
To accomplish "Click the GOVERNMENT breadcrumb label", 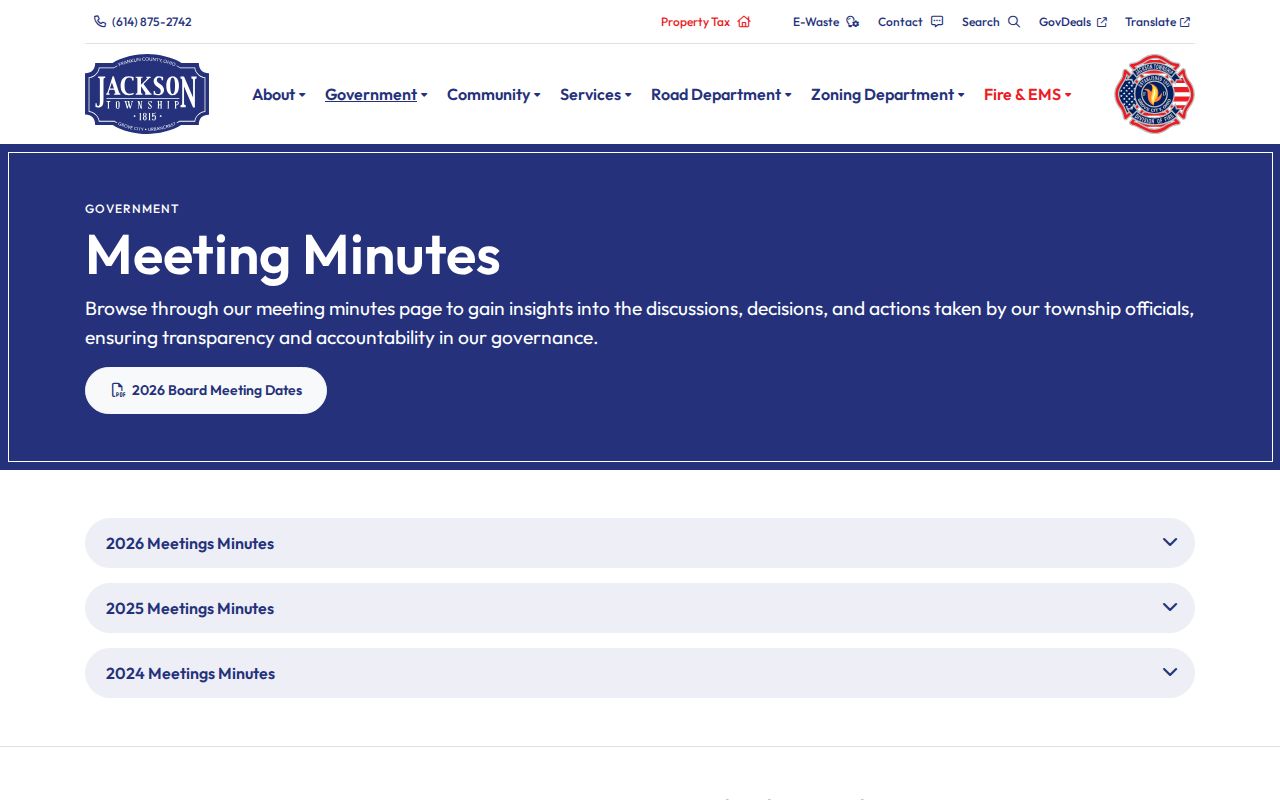I will [132, 209].
